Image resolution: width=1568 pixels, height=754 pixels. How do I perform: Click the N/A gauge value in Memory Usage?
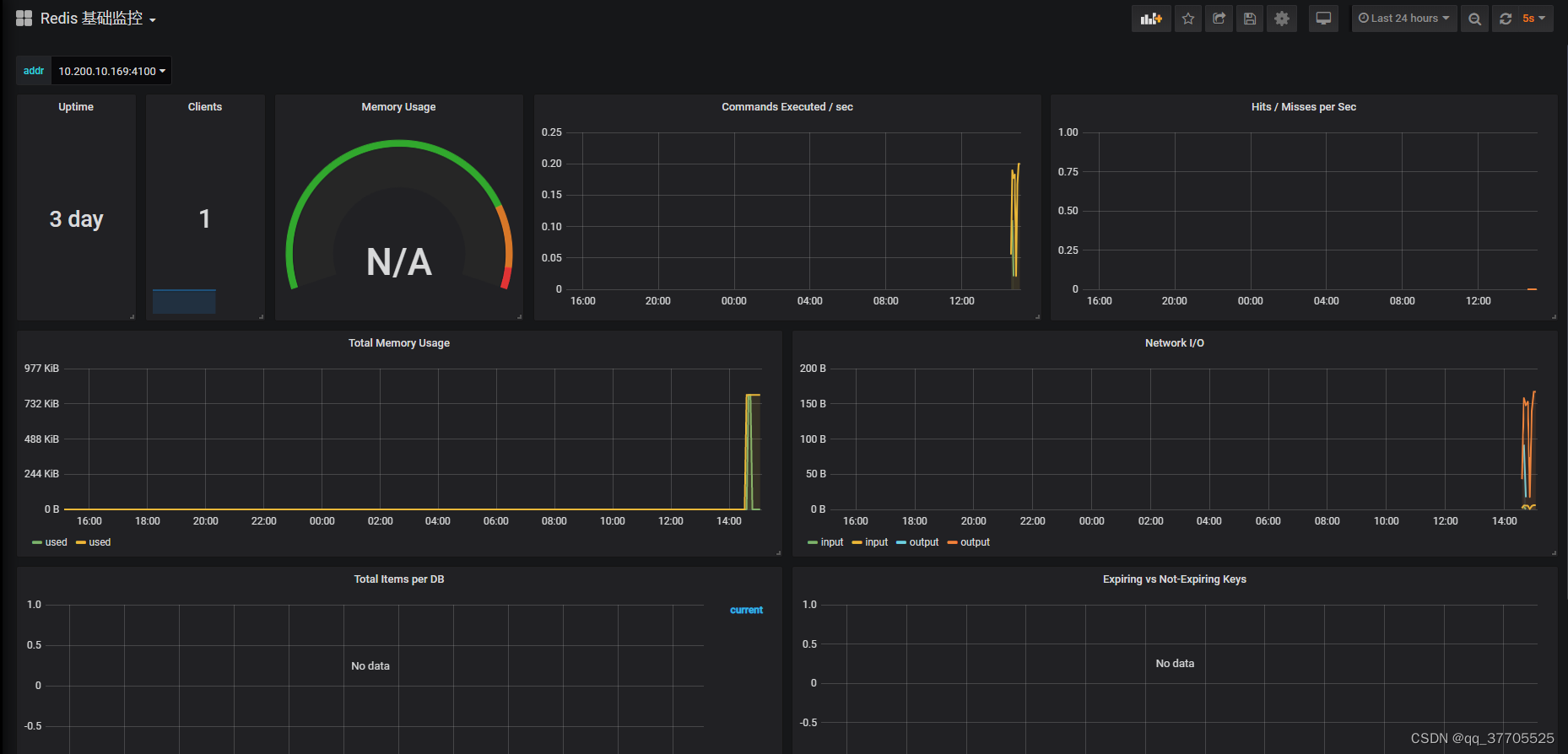tap(399, 262)
